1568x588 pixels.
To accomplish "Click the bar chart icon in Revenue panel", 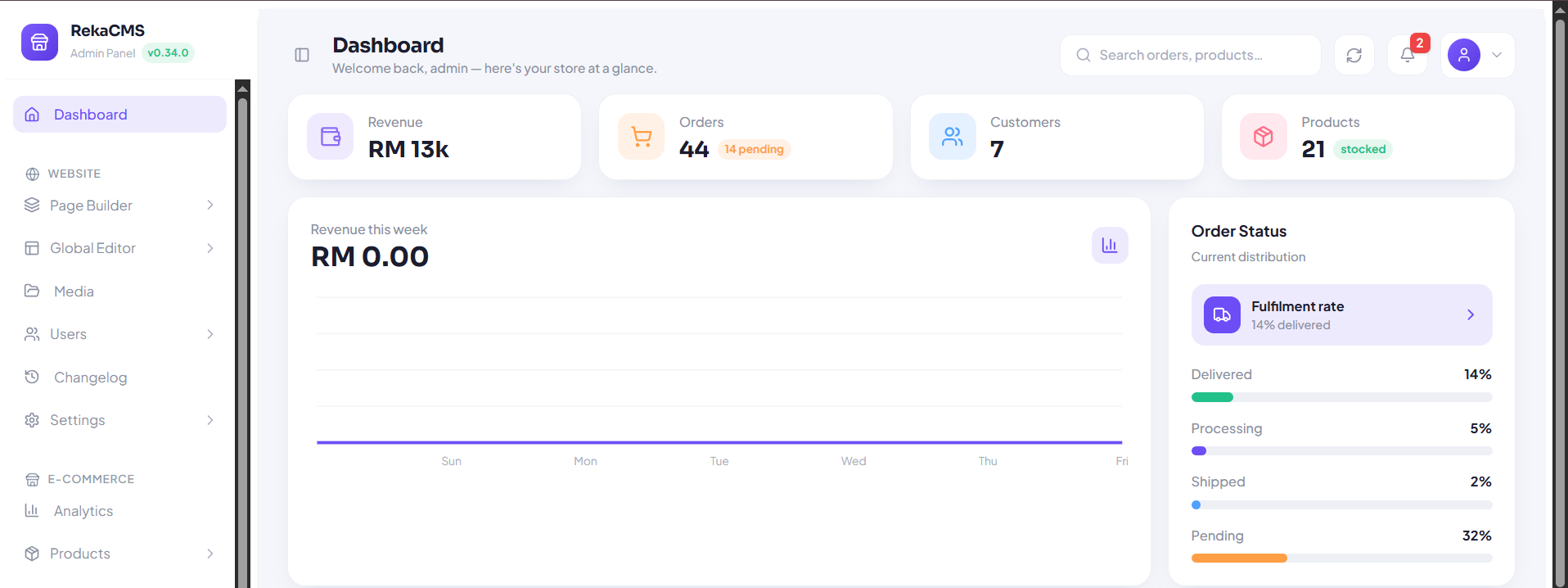I will pos(1110,245).
